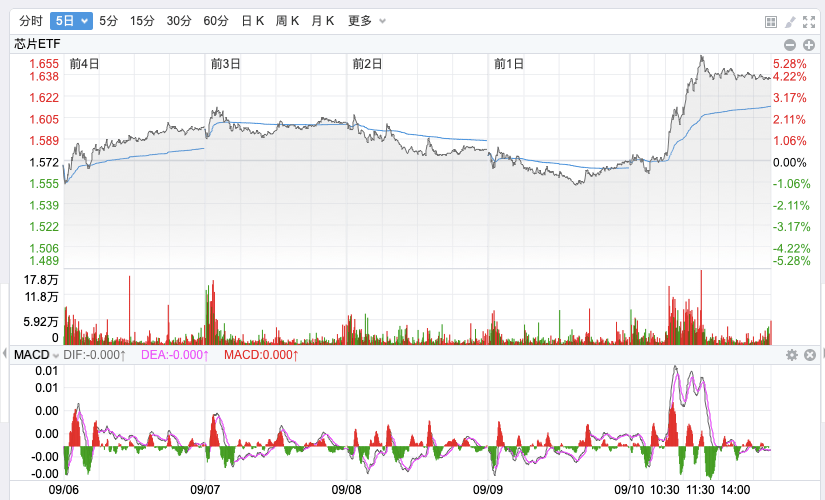Select the 月K monthly chart

323,21
